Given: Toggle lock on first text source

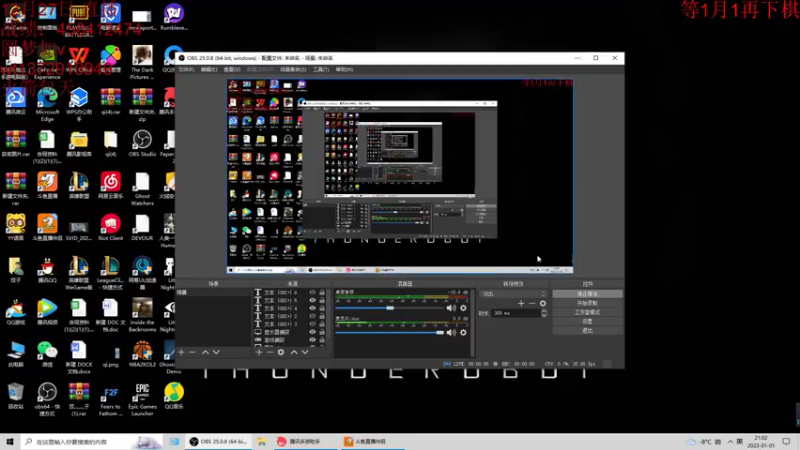Looking at the screenshot, I should [x=324, y=293].
